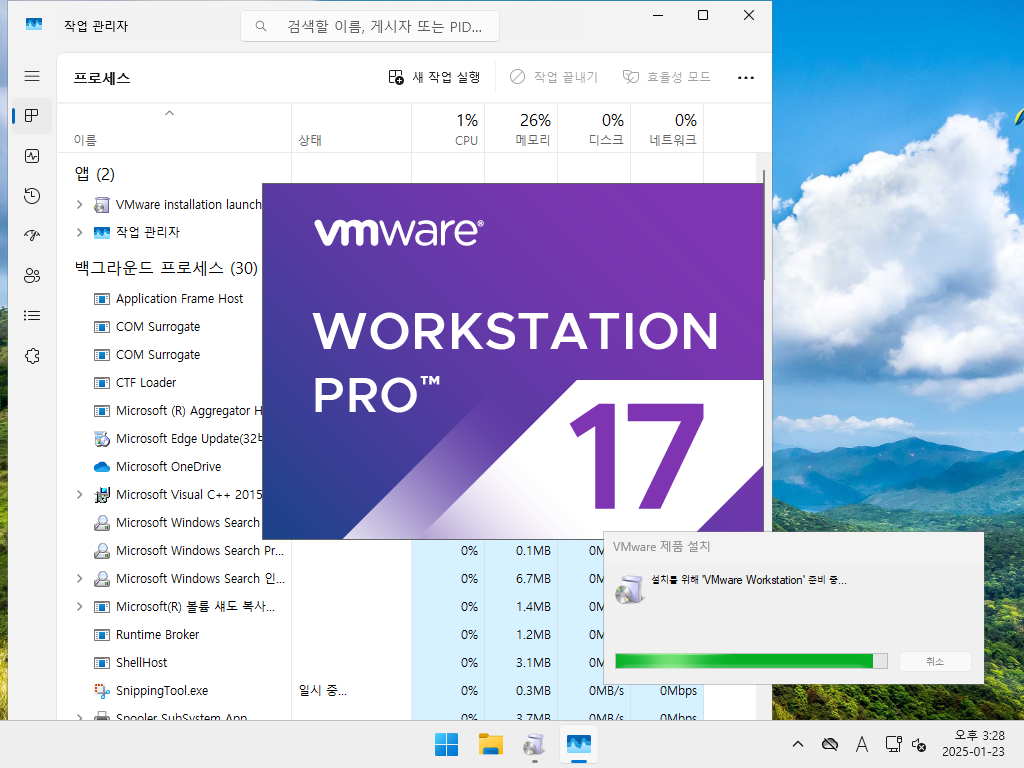Click the VMware Workstation Pro 17 splash image
1024x768 pixels.
coord(513,361)
